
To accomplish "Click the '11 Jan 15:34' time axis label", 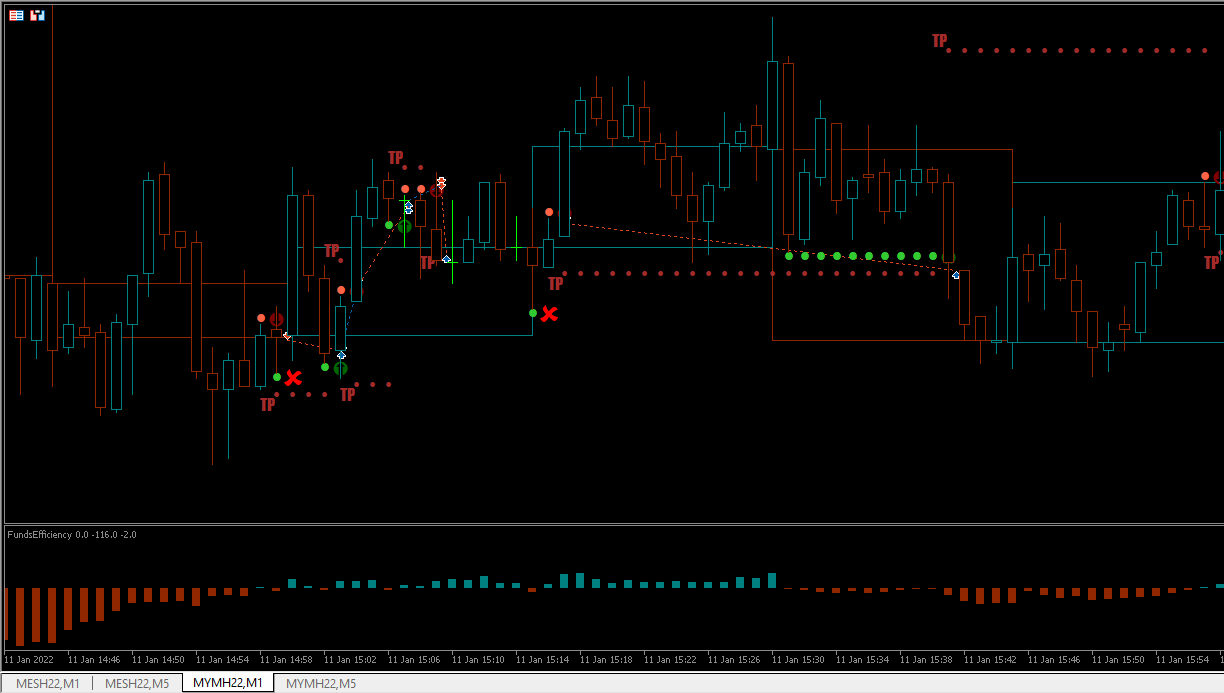I will point(862,660).
